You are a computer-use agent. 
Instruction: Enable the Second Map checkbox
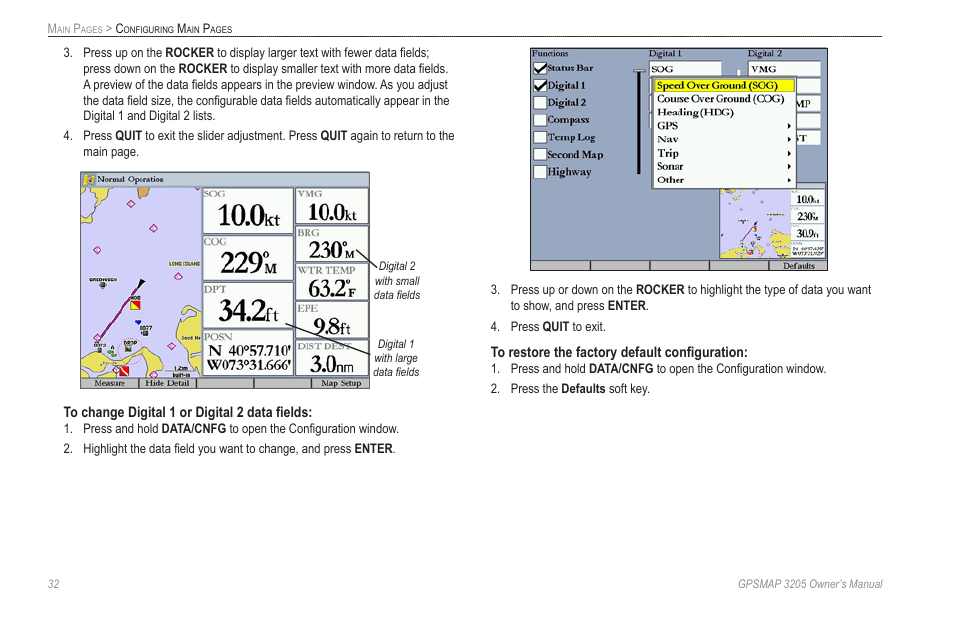pyautogui.click(x=540, y=154)
